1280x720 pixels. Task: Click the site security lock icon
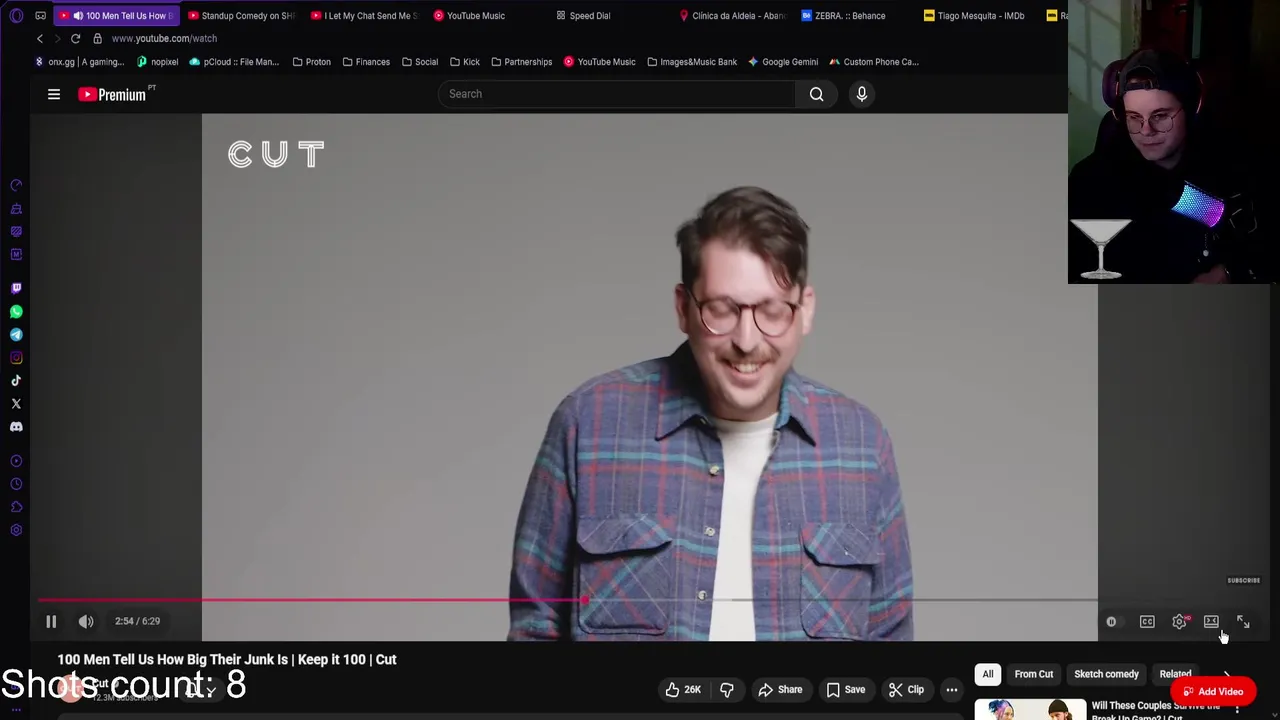pyautogui.click(x=97, y=38)
